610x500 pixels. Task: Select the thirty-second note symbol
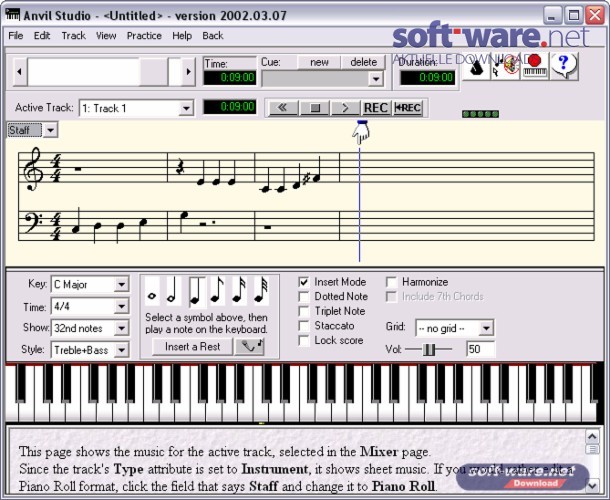click(261, 292)
